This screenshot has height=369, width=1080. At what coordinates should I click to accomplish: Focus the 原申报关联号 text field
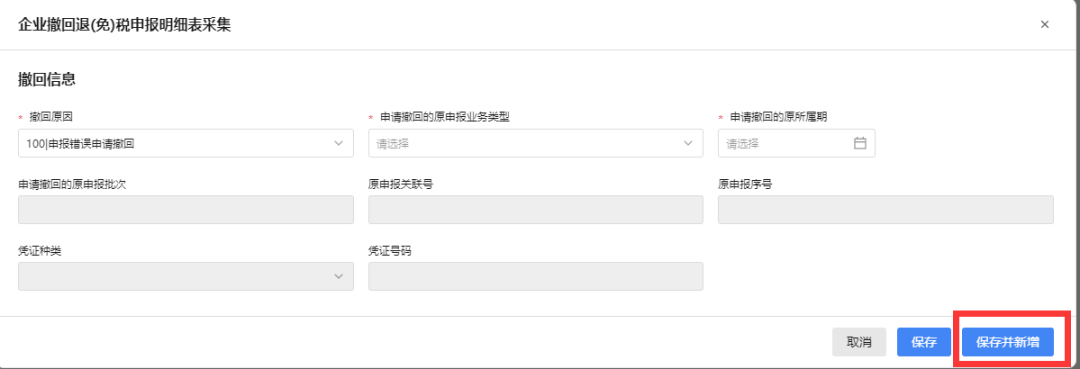[x=536, y=209]
